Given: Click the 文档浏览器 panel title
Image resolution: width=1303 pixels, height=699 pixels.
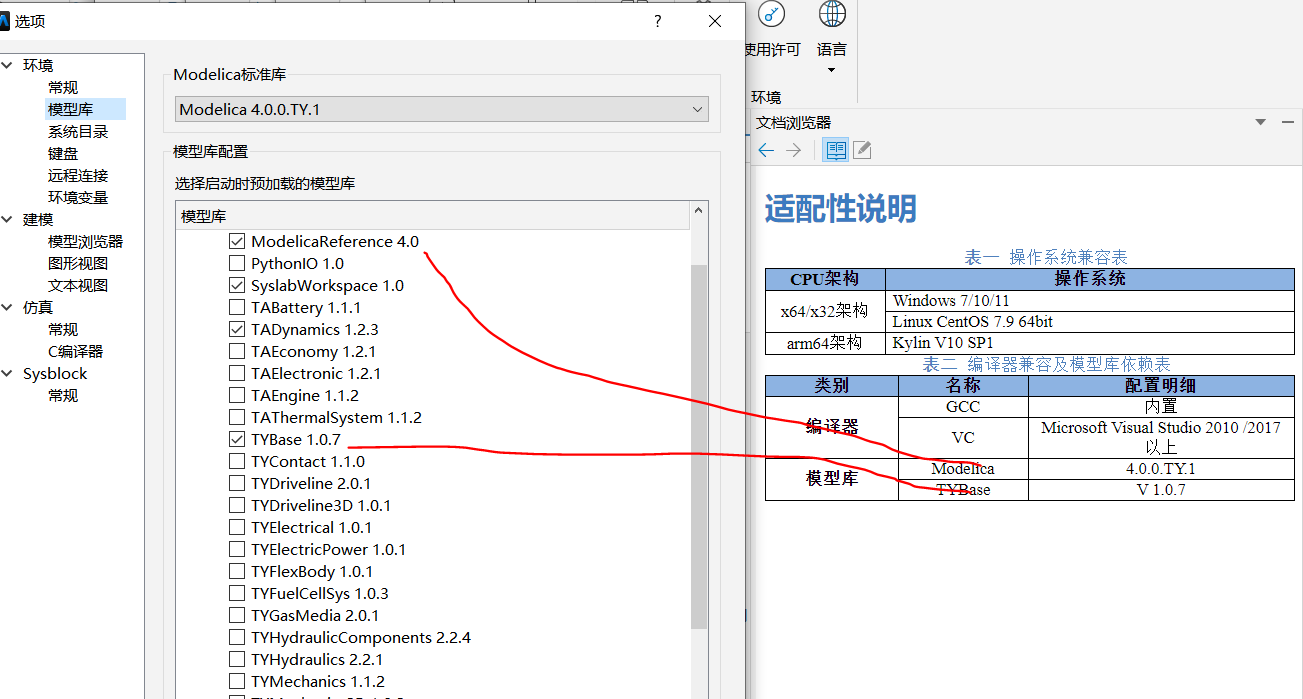Looking at the screenshot, I should (793, 122).
